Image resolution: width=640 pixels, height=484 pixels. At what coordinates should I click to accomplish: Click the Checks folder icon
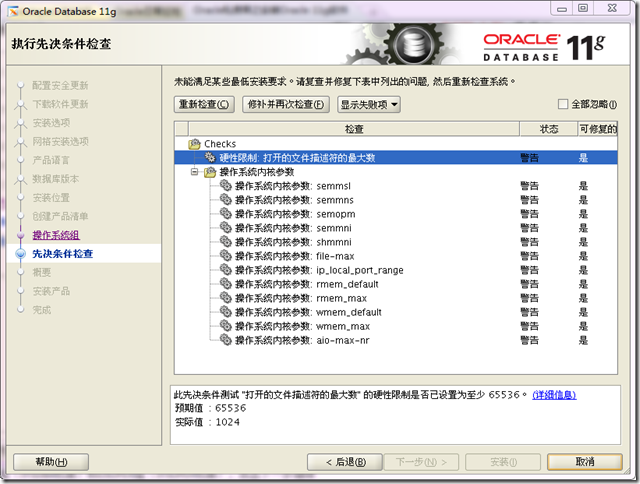(194, 144)
